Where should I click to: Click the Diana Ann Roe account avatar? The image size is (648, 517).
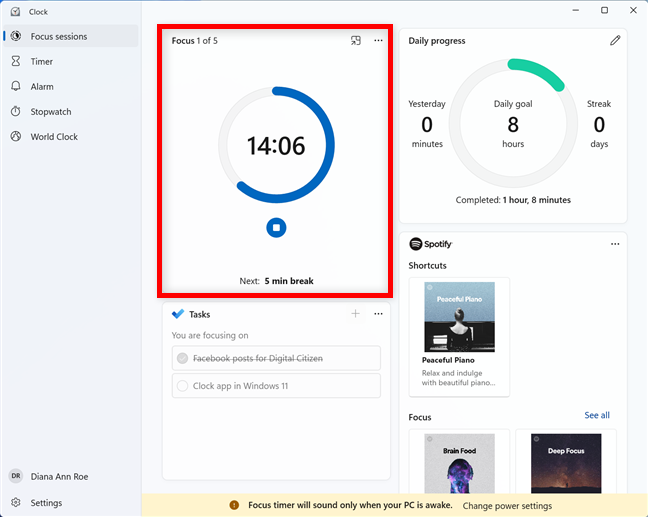[16, 477]
